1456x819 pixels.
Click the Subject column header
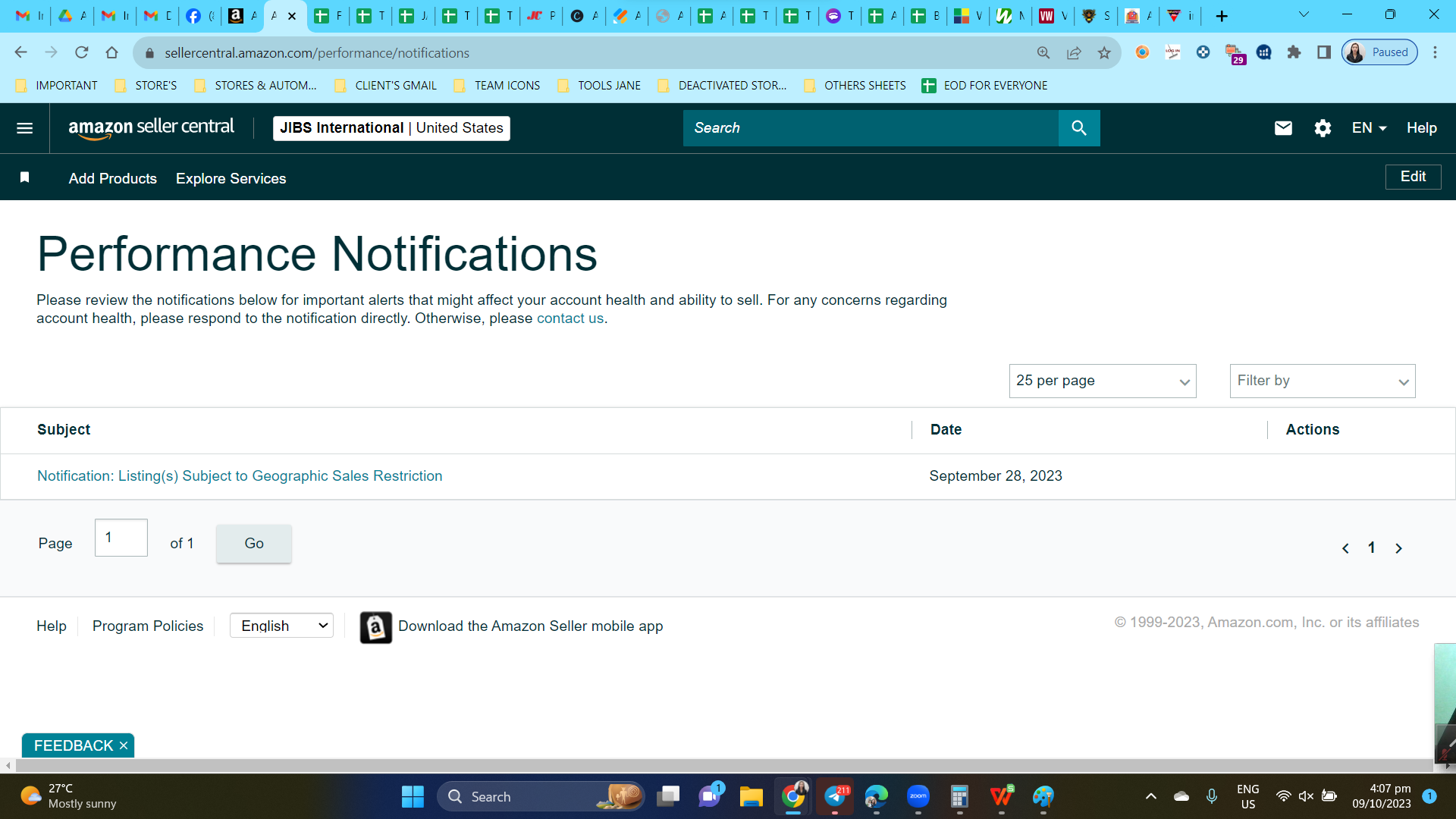click(x=64, y=430)
